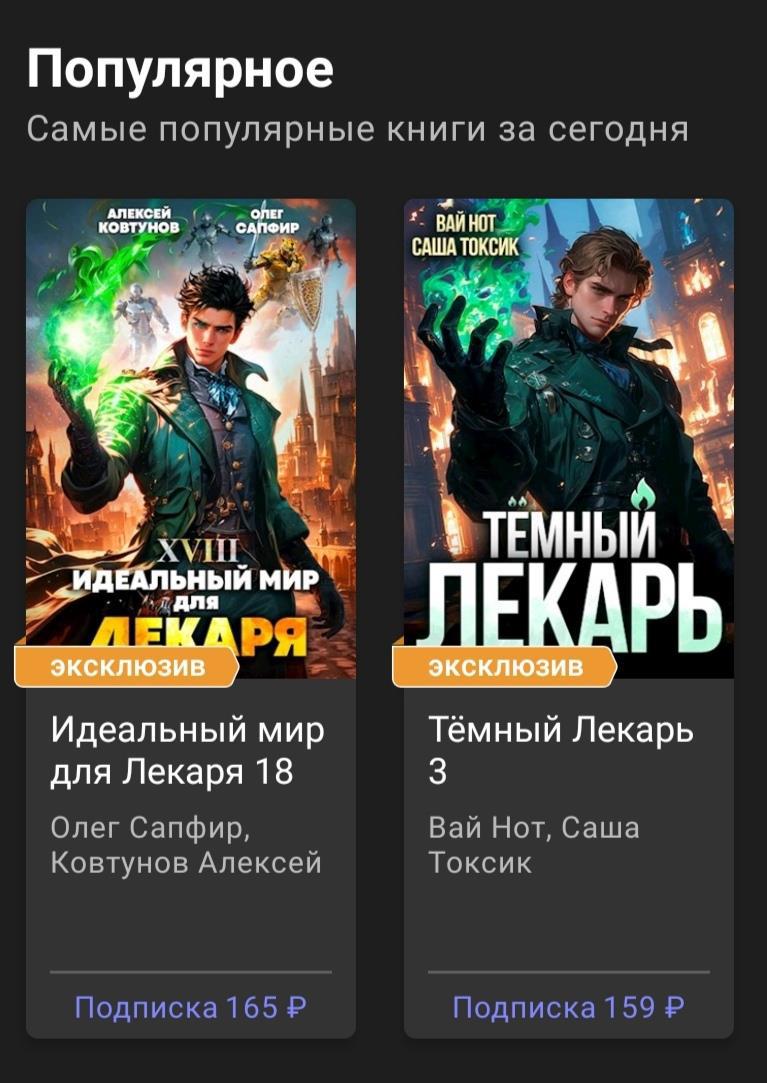
Task: Open authors Вай Нот, Саша Токсик
Action: pos(533,845)
